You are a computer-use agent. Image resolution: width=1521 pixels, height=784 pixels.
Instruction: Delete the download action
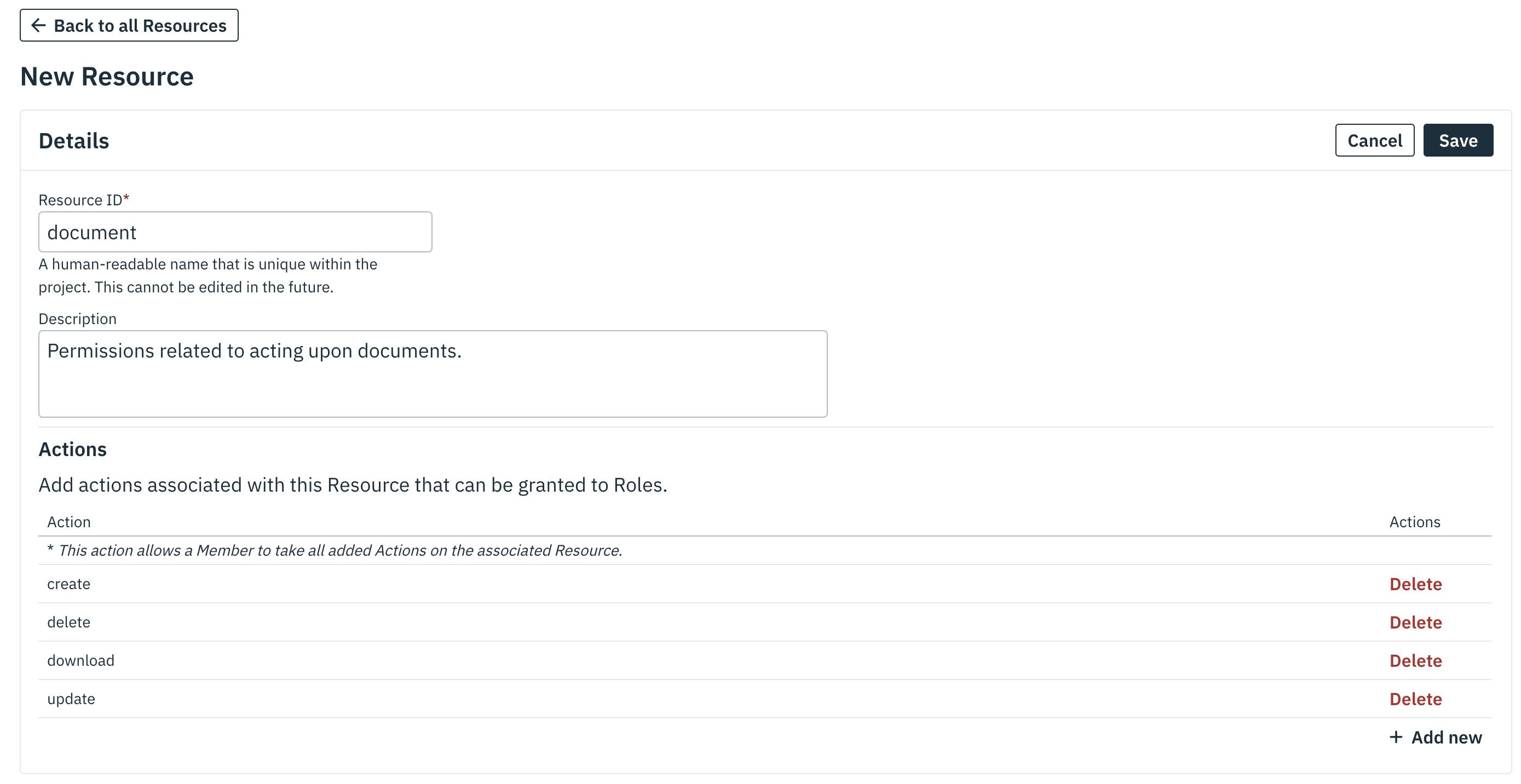click(1415, 661)
